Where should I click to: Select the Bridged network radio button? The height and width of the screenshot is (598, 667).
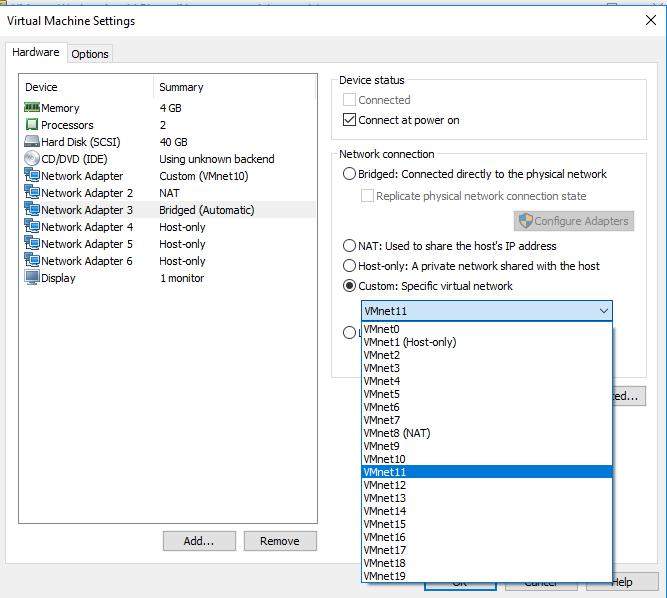349,174
